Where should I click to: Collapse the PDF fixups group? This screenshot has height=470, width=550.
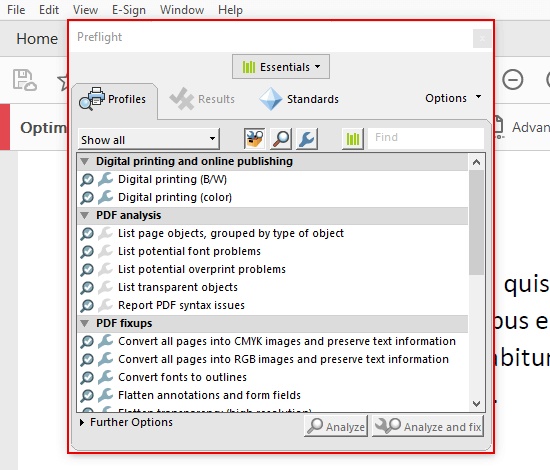(85, 323)
